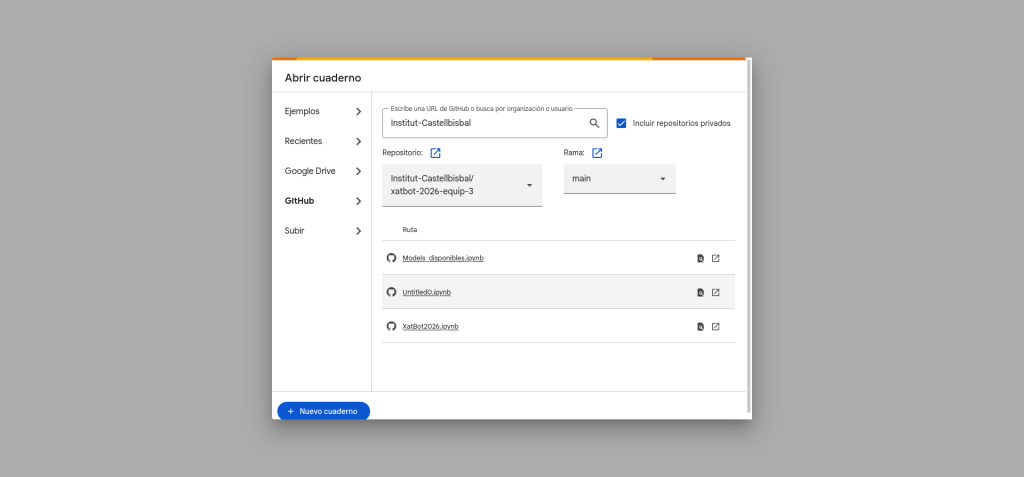Open the Untitled0.ipynb notebook link
1024x477 pixels.
click(x=426, y=292)
